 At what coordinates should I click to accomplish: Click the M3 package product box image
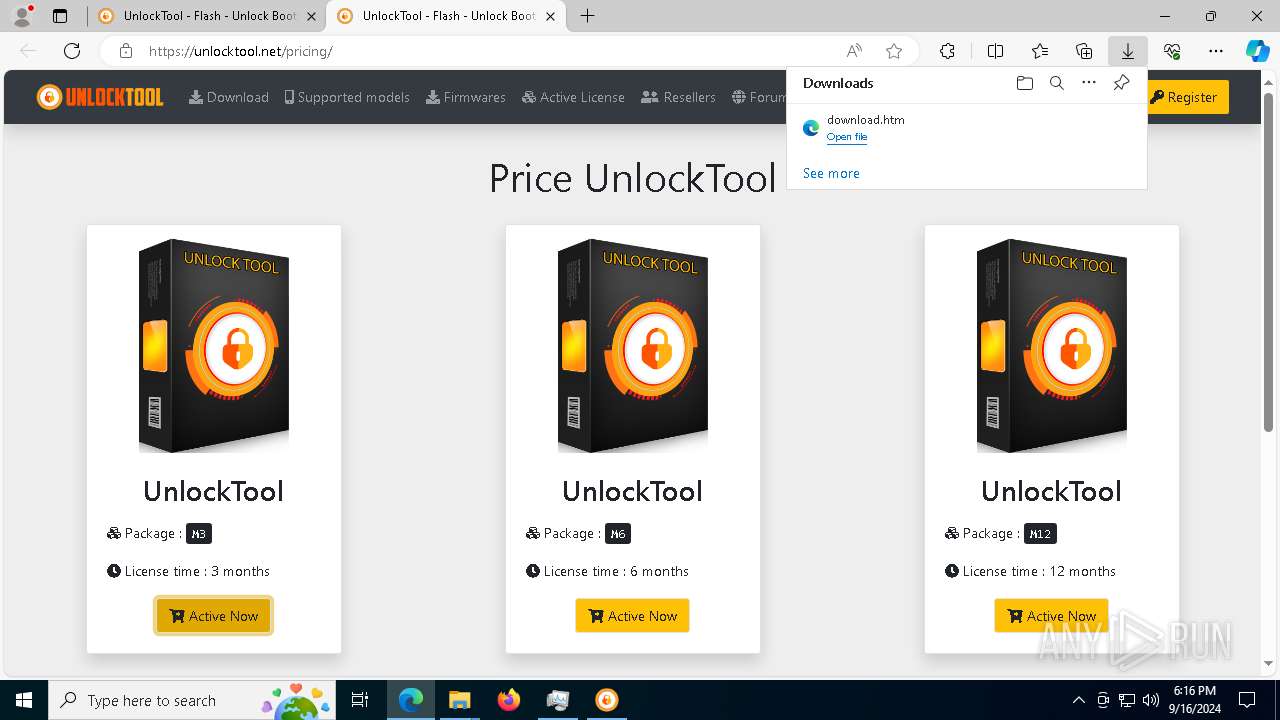(214, 345)
